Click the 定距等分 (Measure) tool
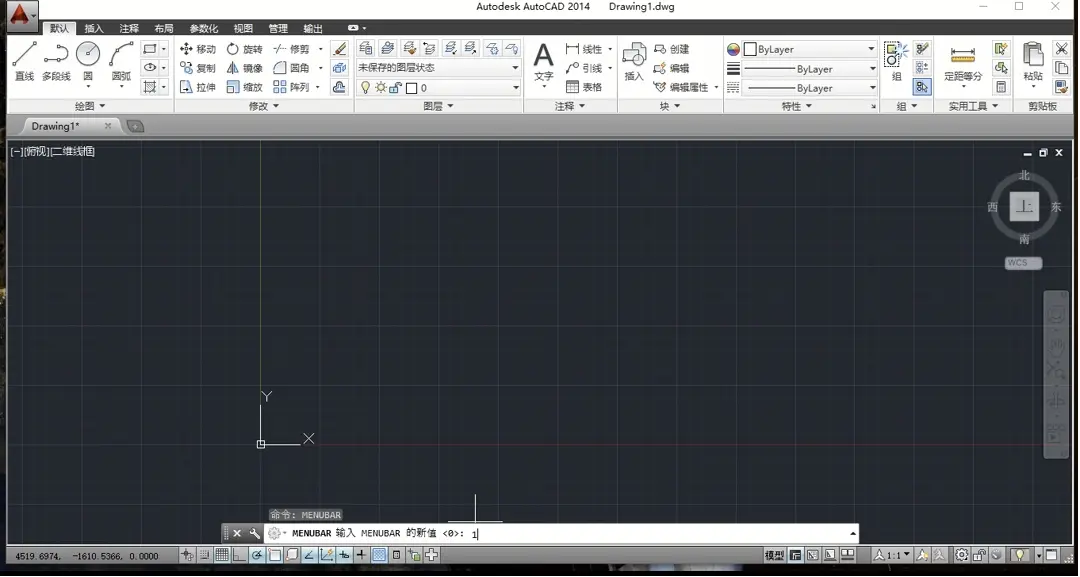1080x577 pixels. click(x=963, y=63)
